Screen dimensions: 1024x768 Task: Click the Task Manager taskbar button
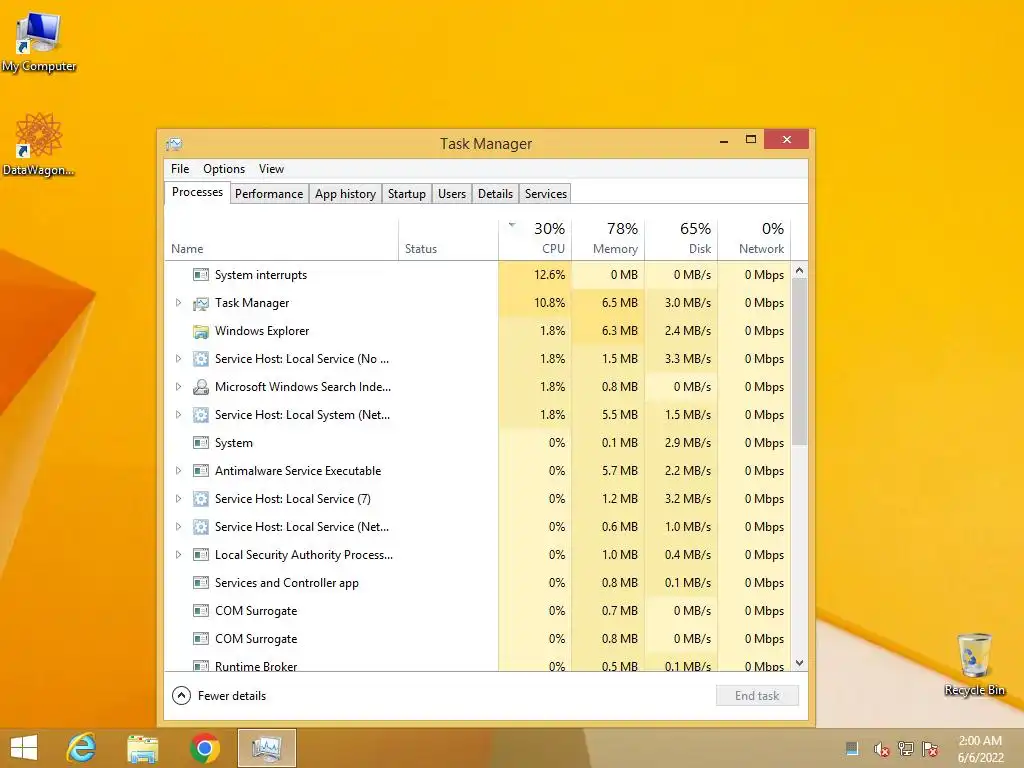pyautogui.click(x=266, y=748)
